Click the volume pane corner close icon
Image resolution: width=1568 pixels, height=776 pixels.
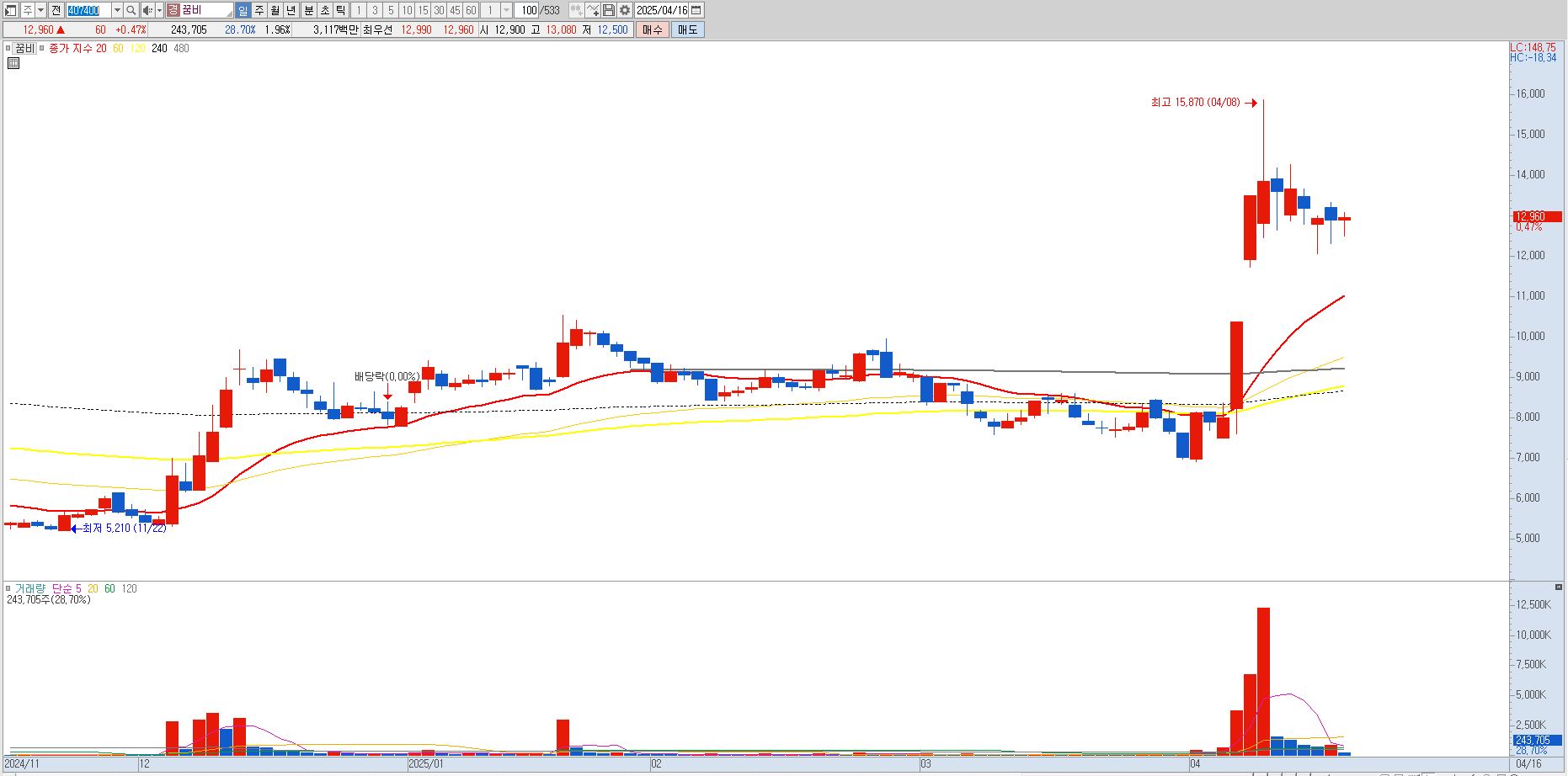point(1559,587)
